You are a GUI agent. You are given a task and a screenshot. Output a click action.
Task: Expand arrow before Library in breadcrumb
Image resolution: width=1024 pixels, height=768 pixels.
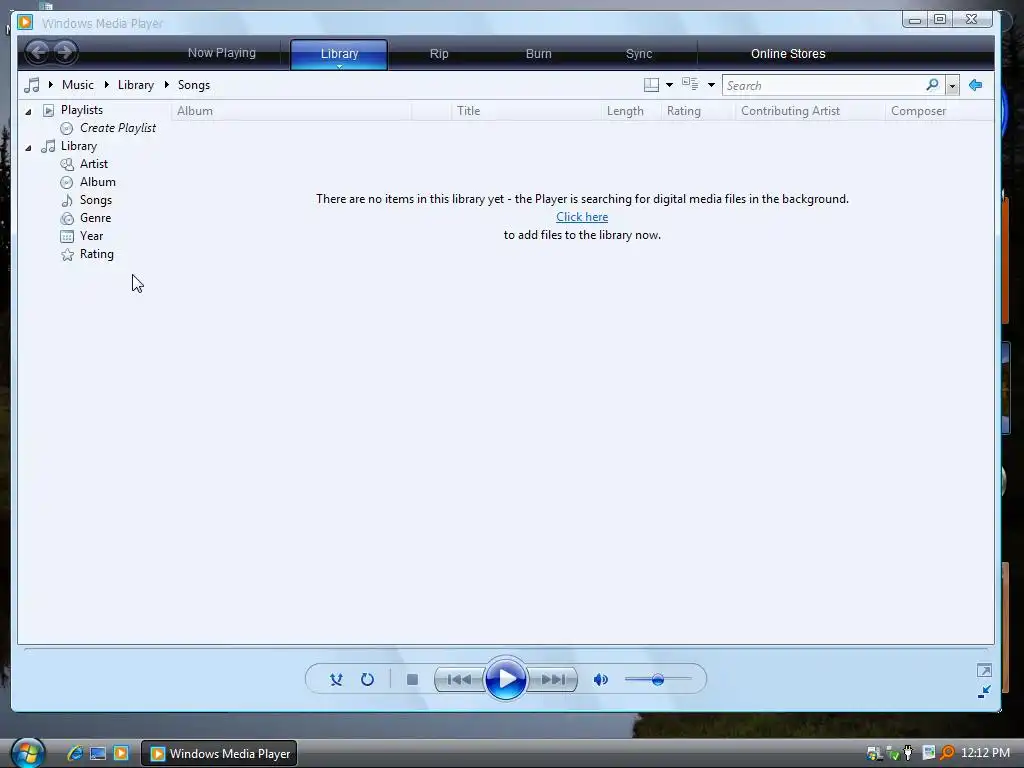106,85
